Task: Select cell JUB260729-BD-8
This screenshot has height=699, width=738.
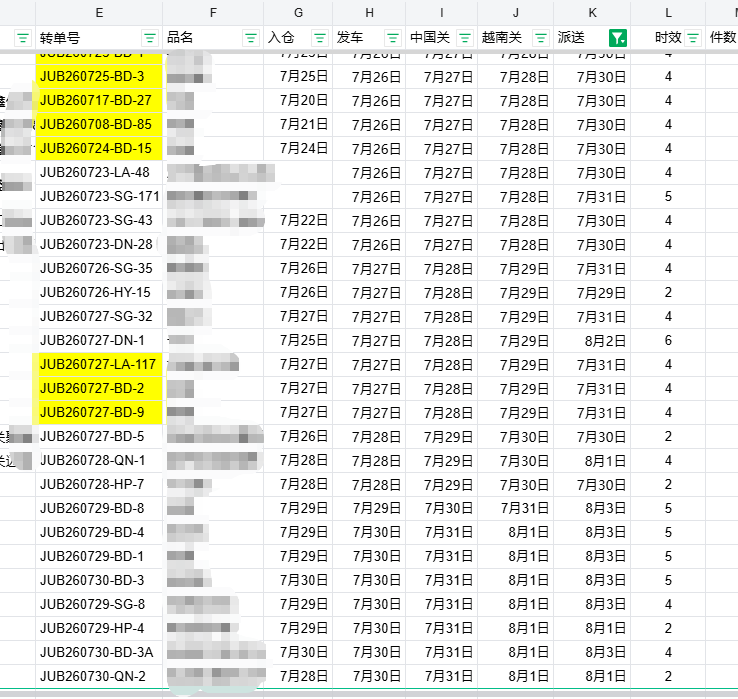Action: [99, 508]
